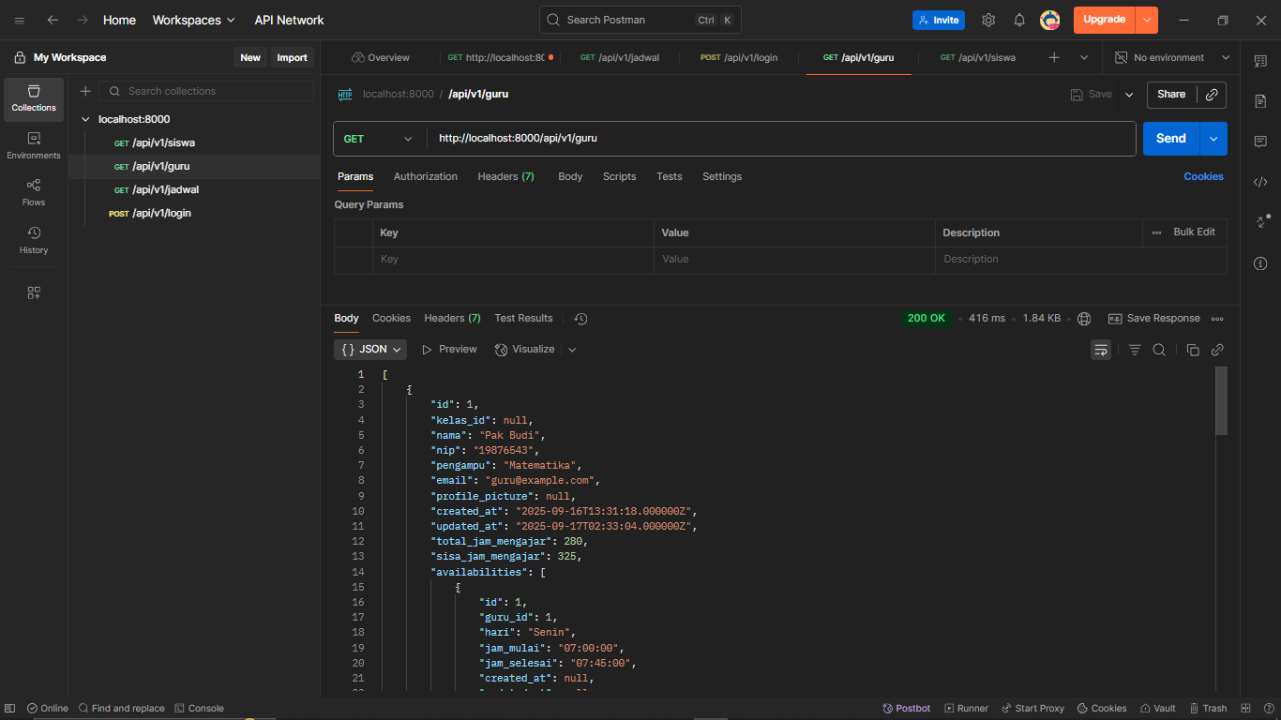Image resolution: width=1281 pixels, height=720 pixels.
Task: Open the History sidebar panel
Action: point(34,240)
